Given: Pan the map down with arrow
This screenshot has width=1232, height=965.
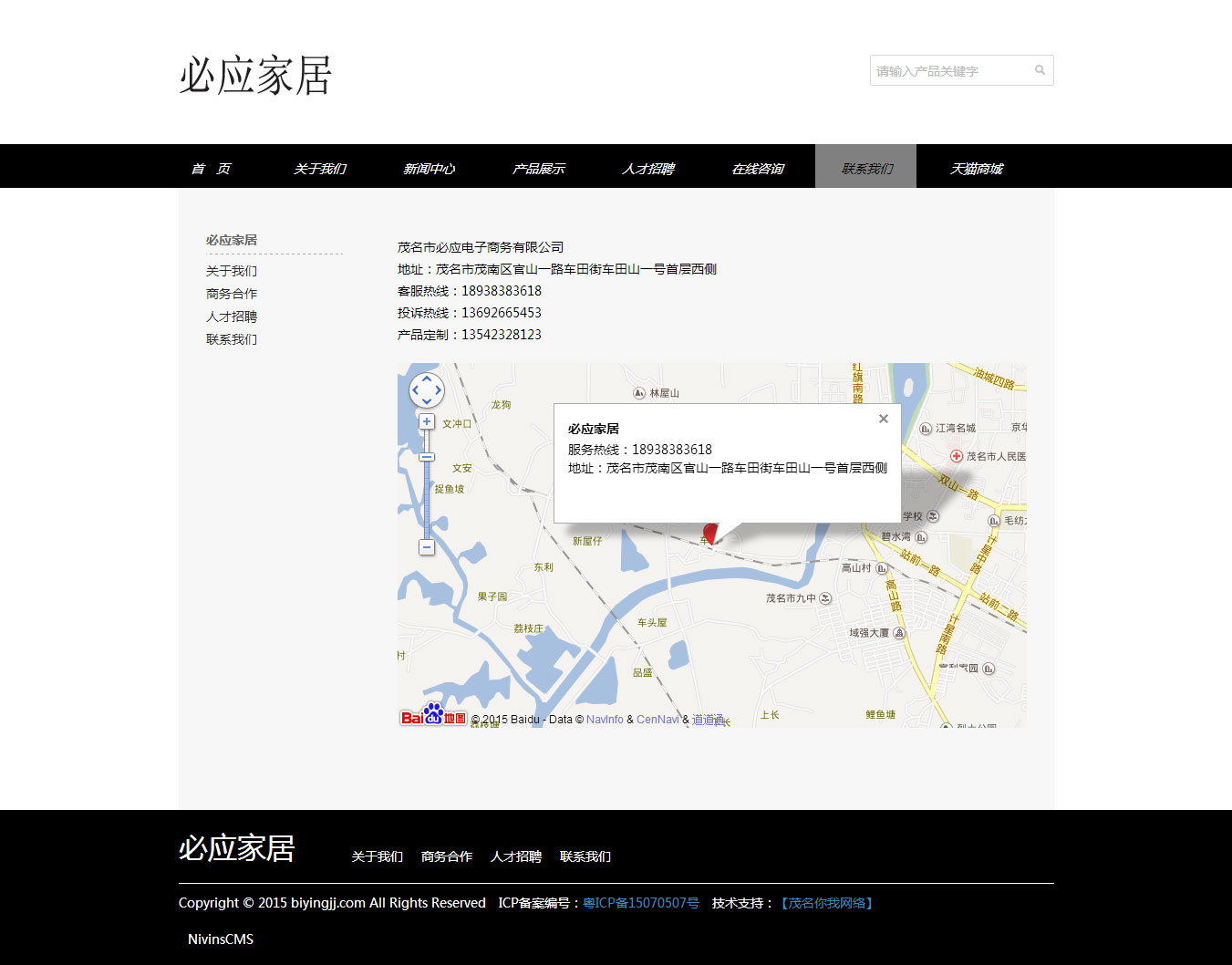Looking at the screenshot, I should [x=427, y=402].
